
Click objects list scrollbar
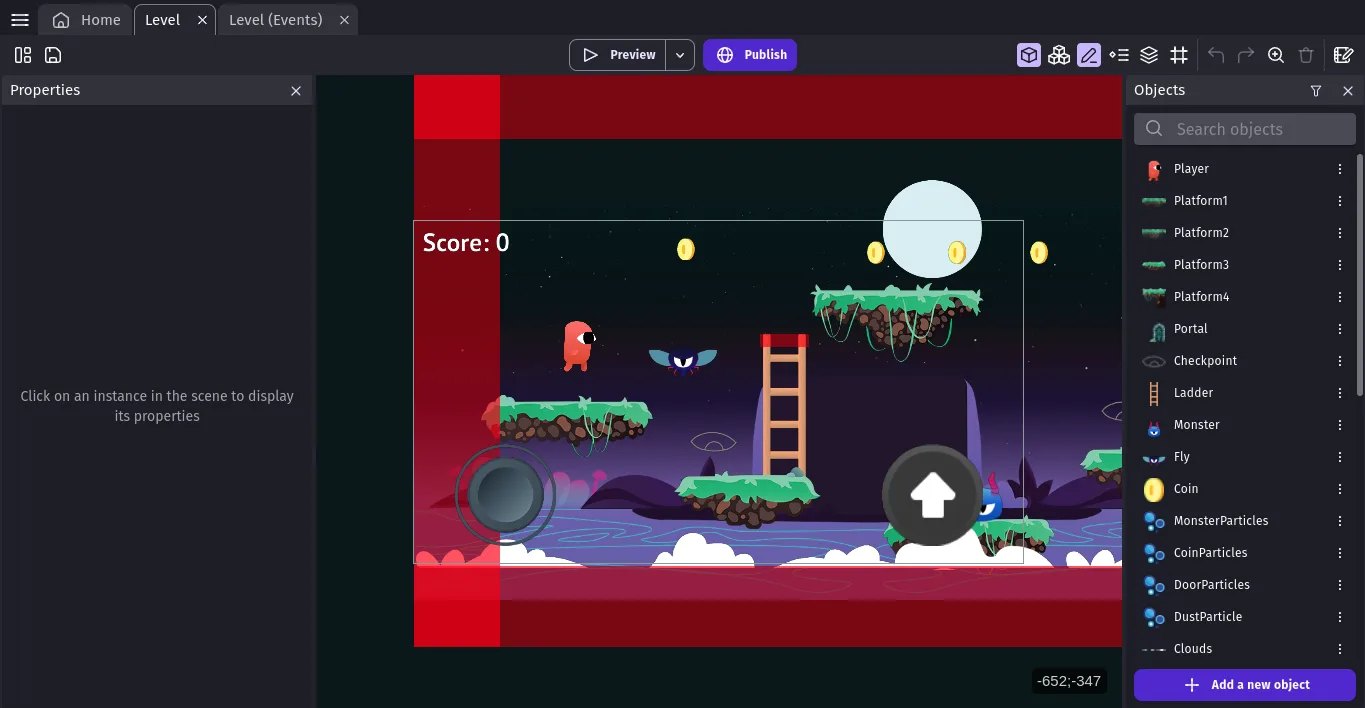point(1360,275)
